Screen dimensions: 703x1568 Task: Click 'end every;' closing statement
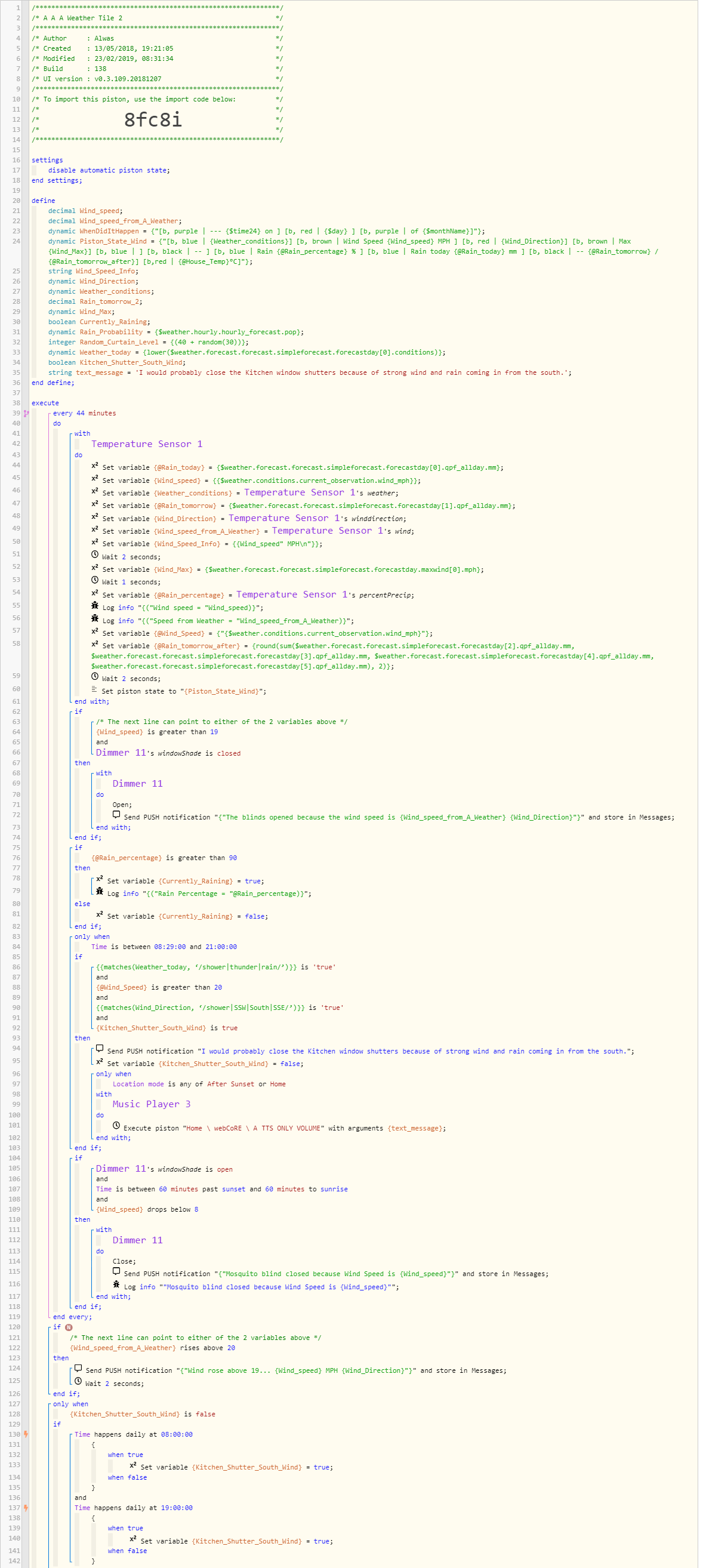click(x=72, y=1317)
